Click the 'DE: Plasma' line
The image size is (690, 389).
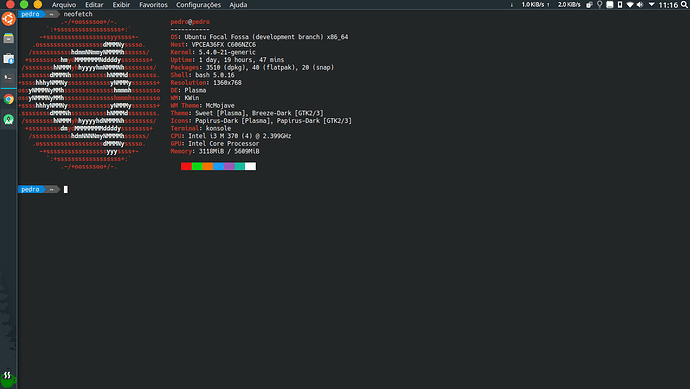coord(188,90)
